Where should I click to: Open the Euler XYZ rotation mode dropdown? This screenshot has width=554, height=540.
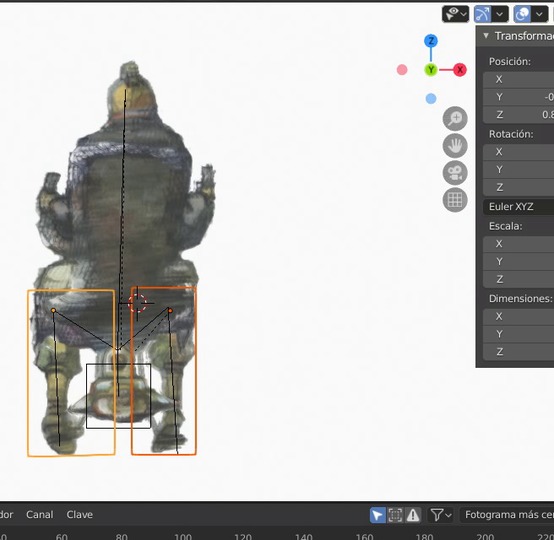coord(518,207)
